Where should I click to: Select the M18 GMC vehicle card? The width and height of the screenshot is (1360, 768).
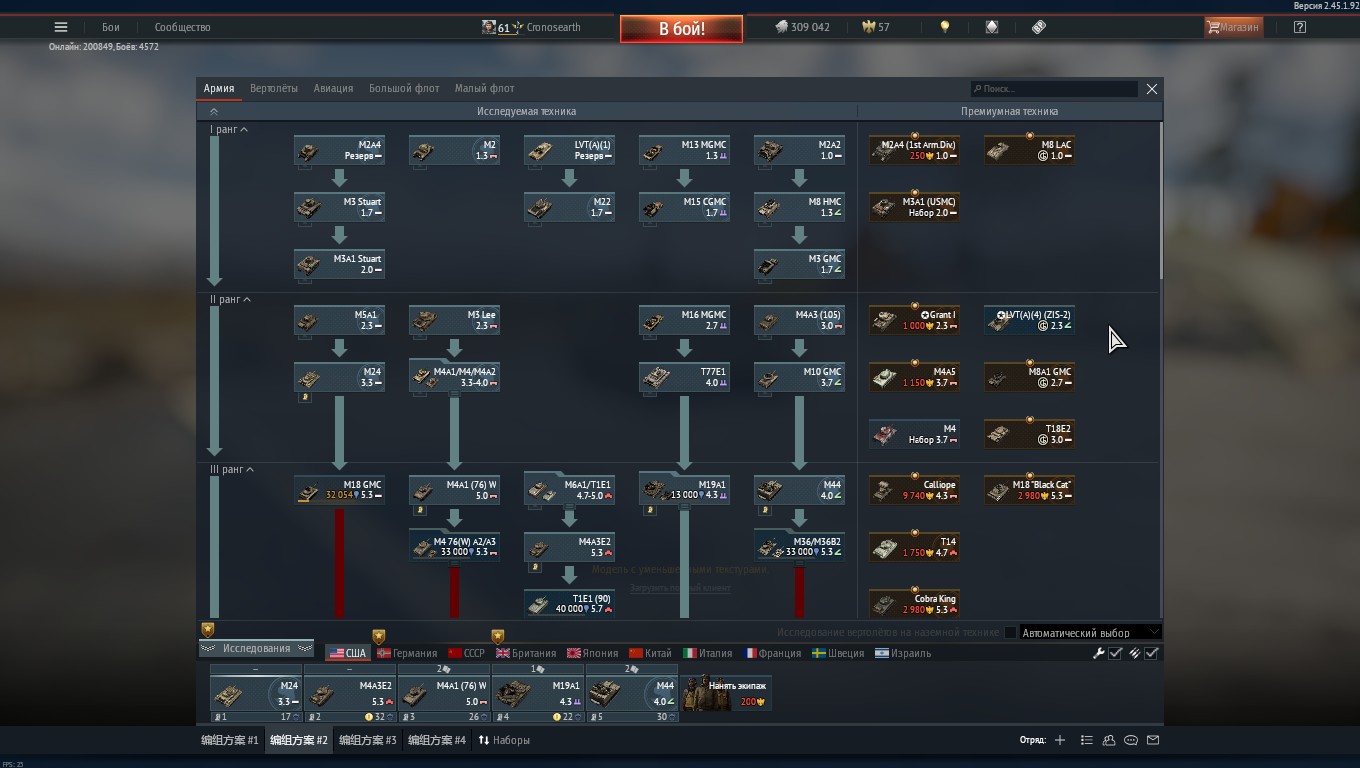[x=339, y=489]
